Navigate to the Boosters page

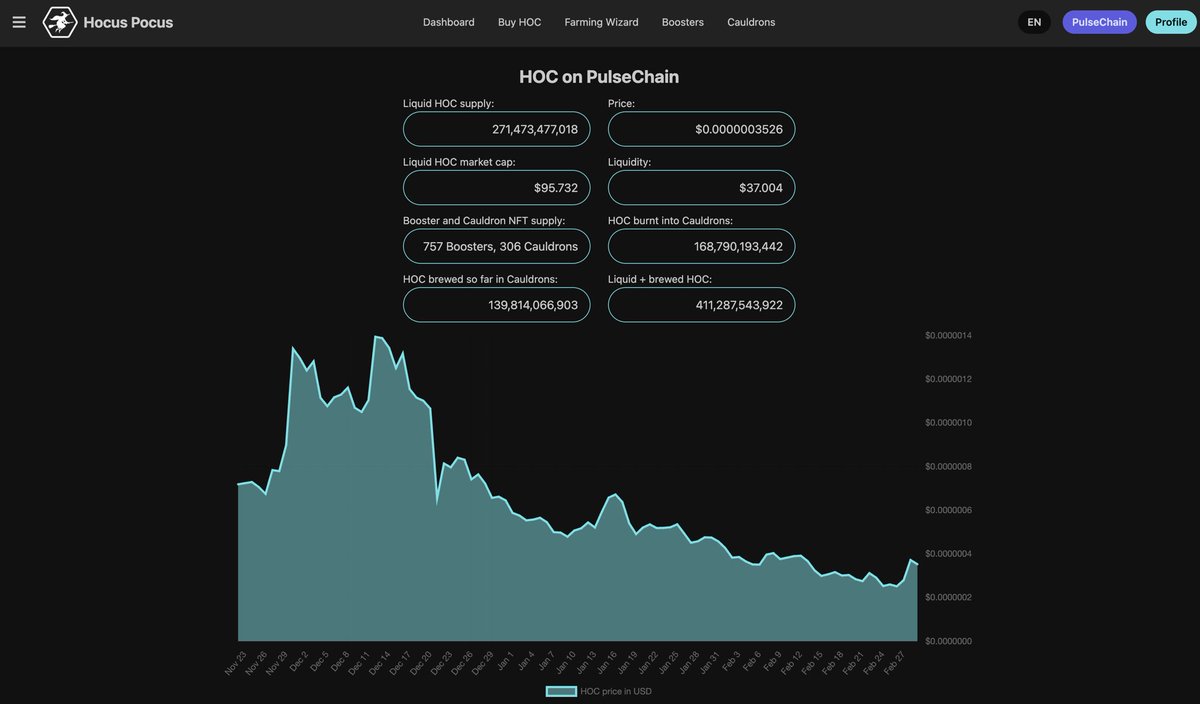(x=683, y=22)
